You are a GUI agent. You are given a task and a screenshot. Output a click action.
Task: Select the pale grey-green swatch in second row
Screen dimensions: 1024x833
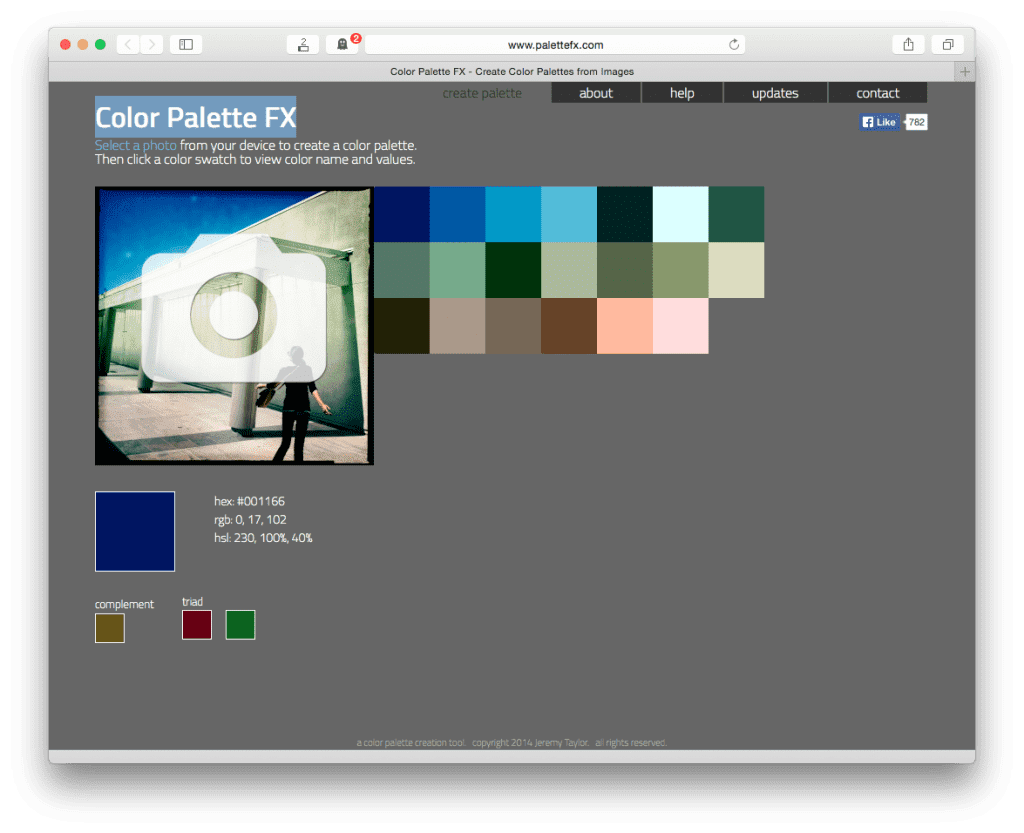pos(569,270)
